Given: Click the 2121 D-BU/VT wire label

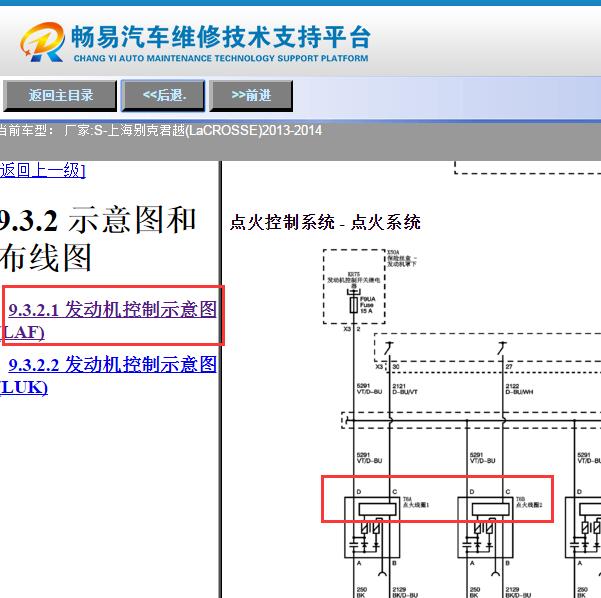Looking at the screenshot, I should [405, 389].
